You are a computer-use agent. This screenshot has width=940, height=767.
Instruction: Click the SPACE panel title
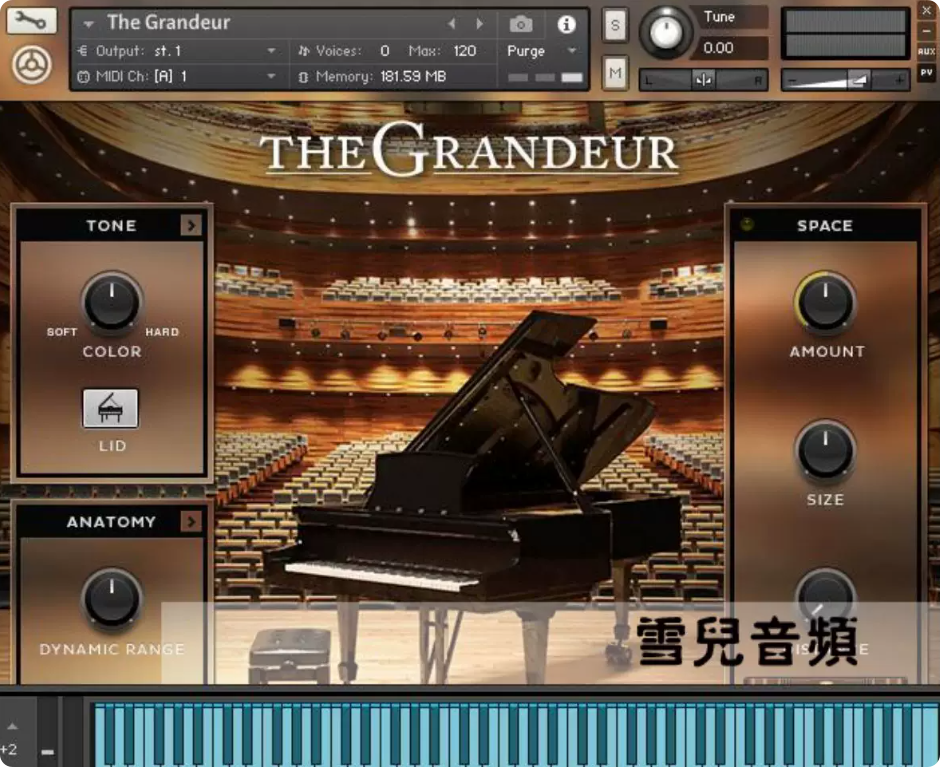click(825, 225)
